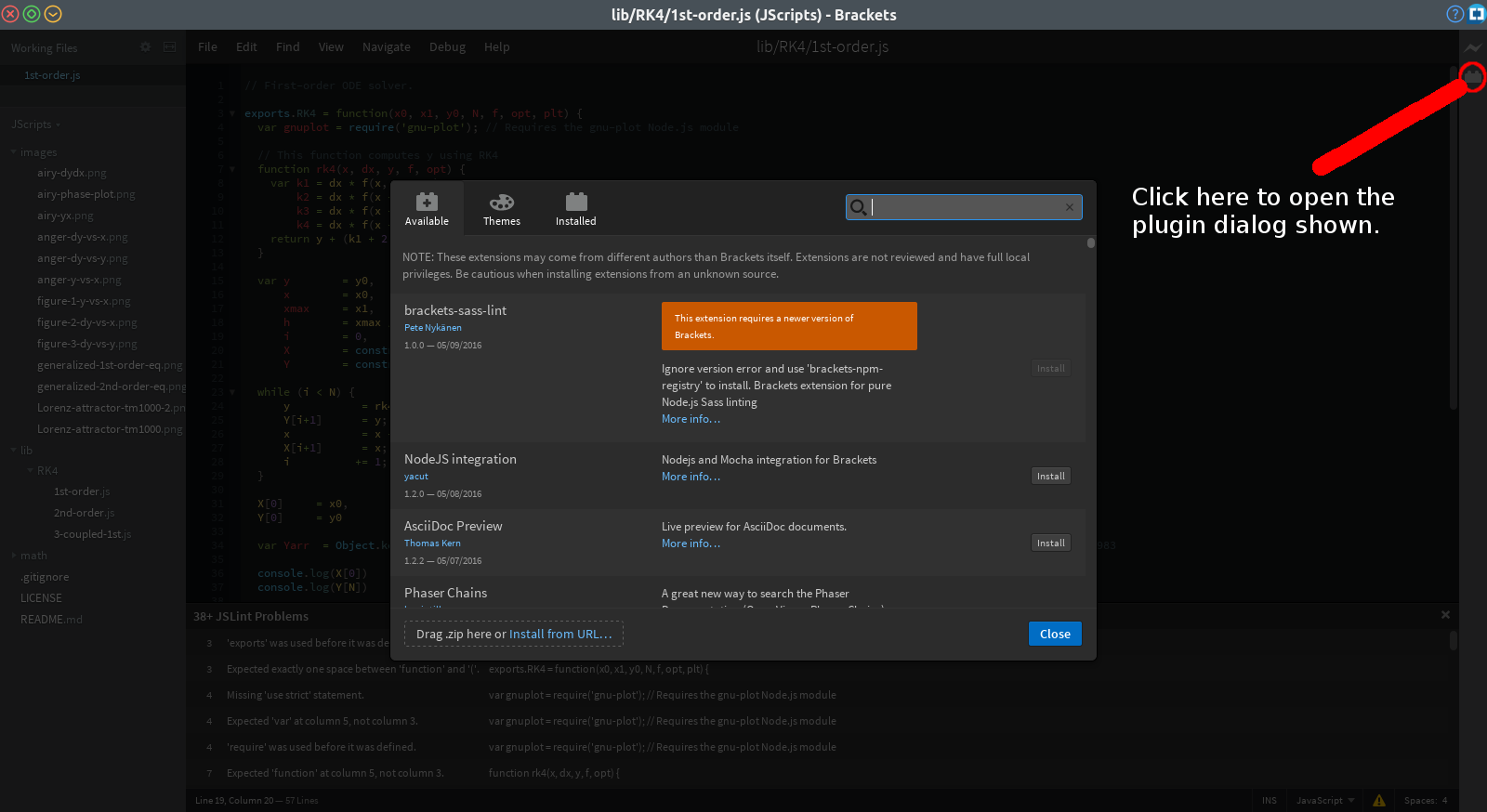
Task: Click the Working Files gear settings icon
Action: click(x=145, y=46)
